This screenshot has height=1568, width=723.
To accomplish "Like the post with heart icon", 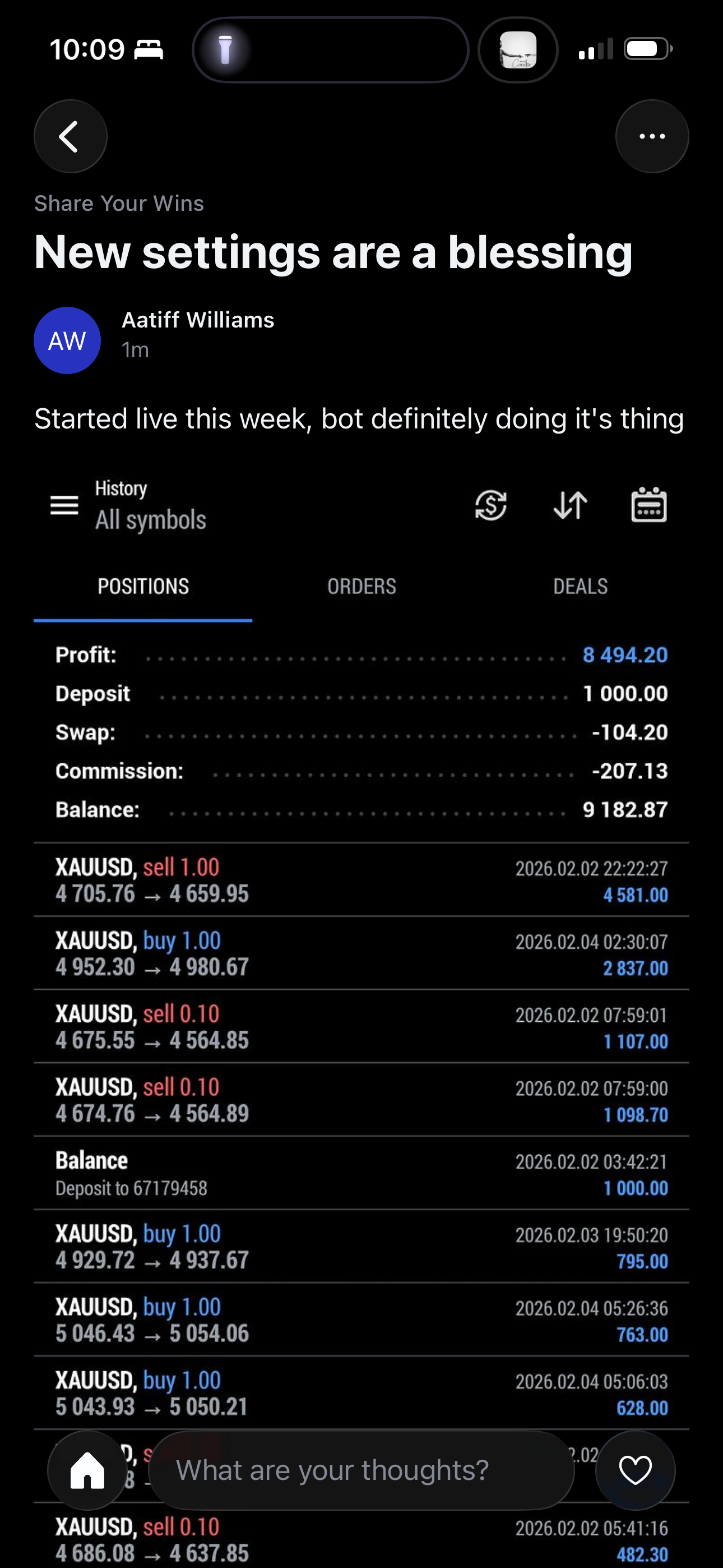I will (x=635, y=1470).
